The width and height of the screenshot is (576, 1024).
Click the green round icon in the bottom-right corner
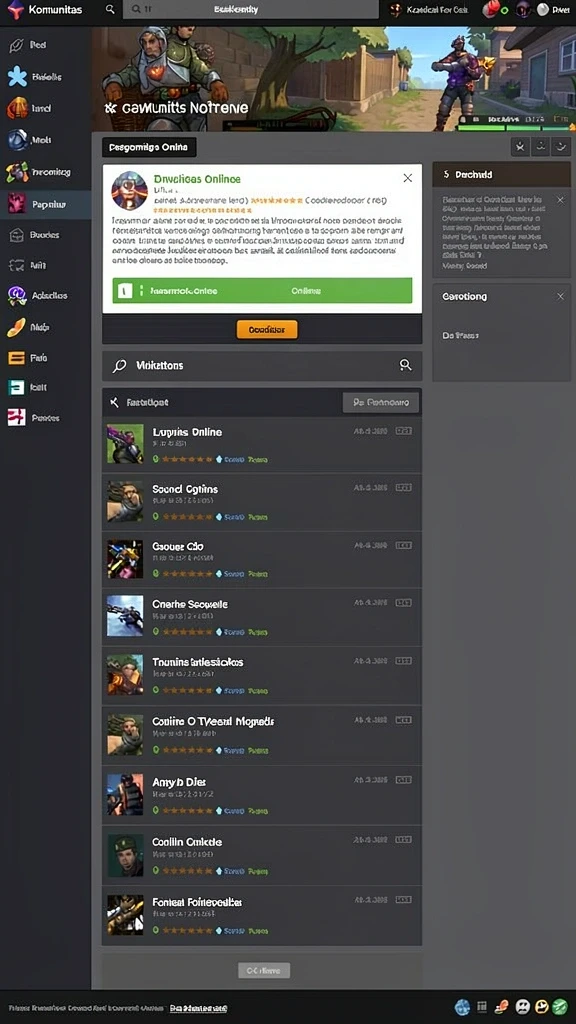pyautogui.click(x=560, y=1006)
